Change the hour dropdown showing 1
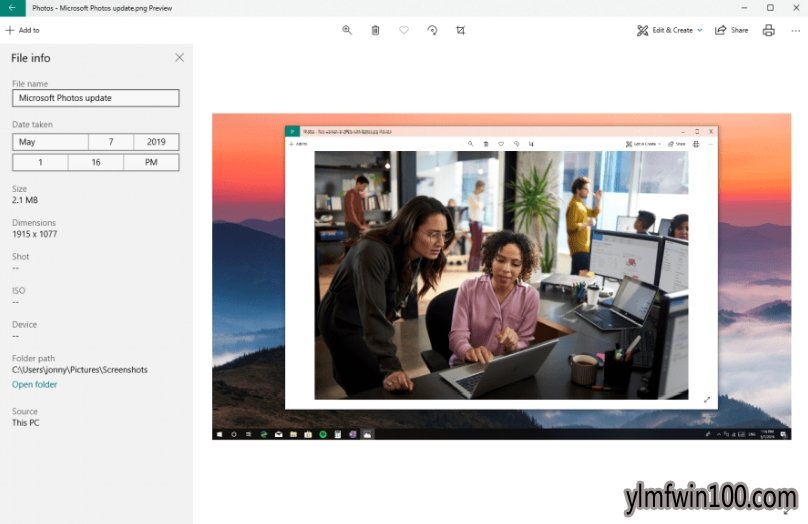The height and width of the screenshot is (524, 808). [x=40, y=162]
